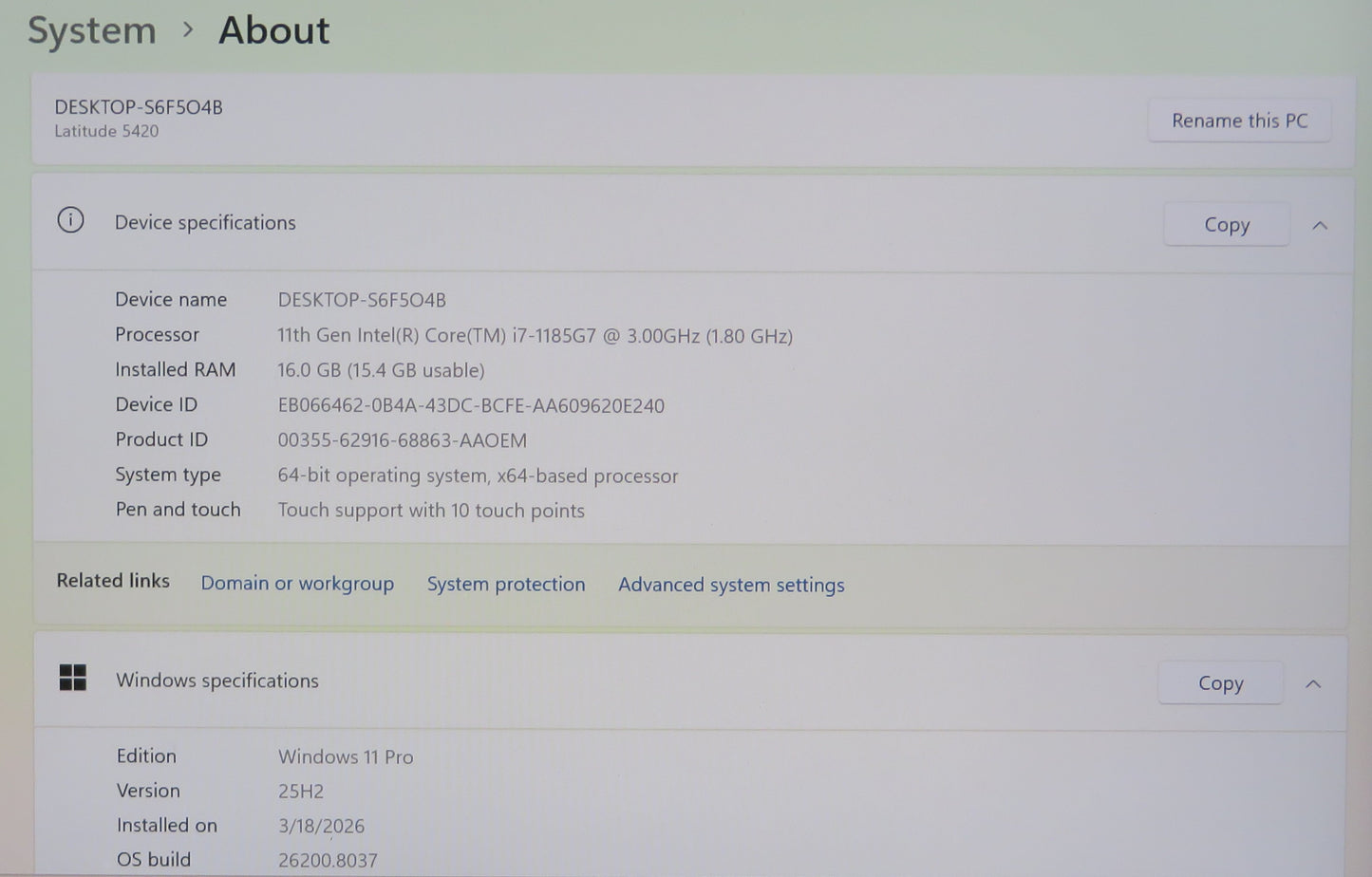Click the Version value 25H2
This screenshot has width=1372, height=877.
click(x=300, y=790)
